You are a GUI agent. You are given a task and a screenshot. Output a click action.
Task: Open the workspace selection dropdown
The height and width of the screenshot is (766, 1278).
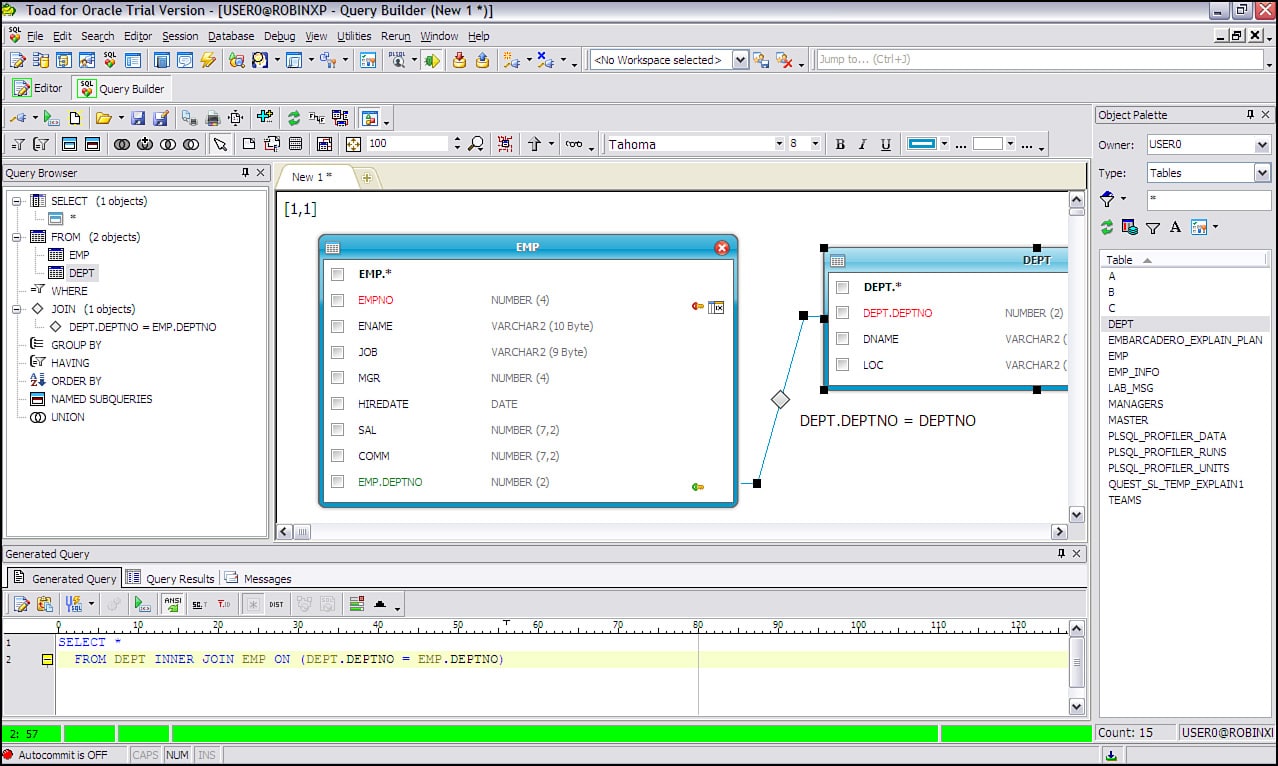pos(740,60)
